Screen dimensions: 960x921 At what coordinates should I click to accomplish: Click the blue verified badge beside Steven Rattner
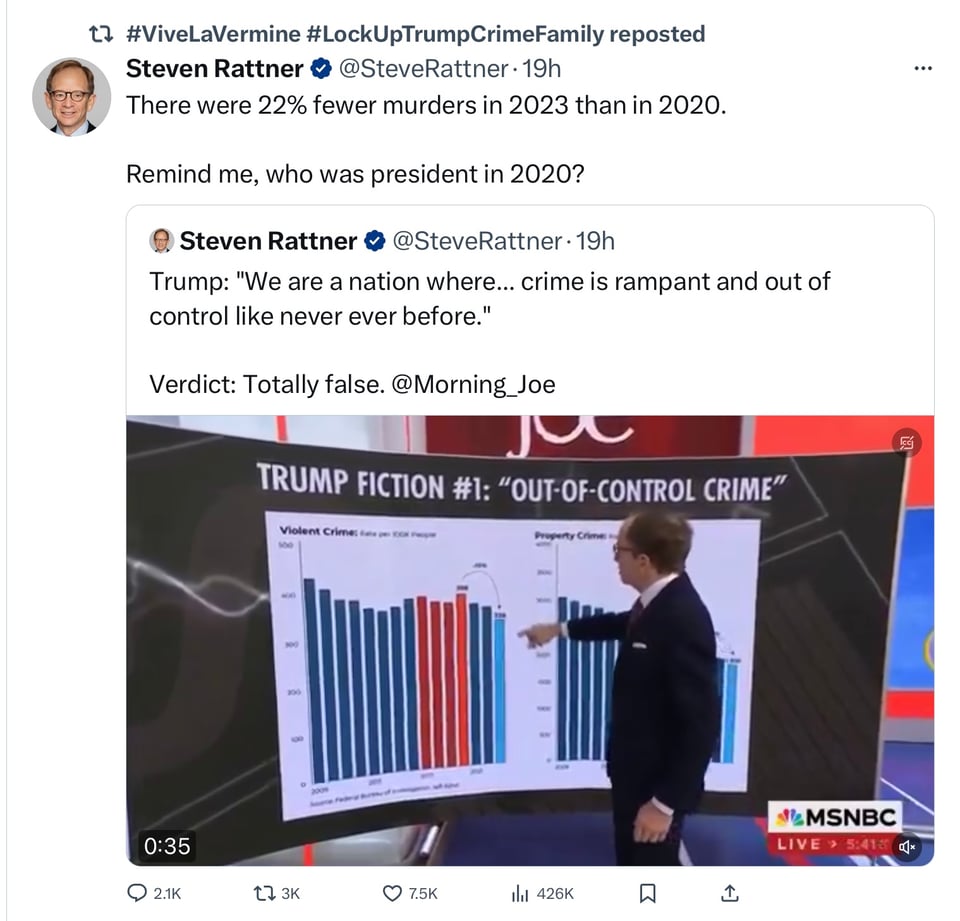(x=320, y=69)
